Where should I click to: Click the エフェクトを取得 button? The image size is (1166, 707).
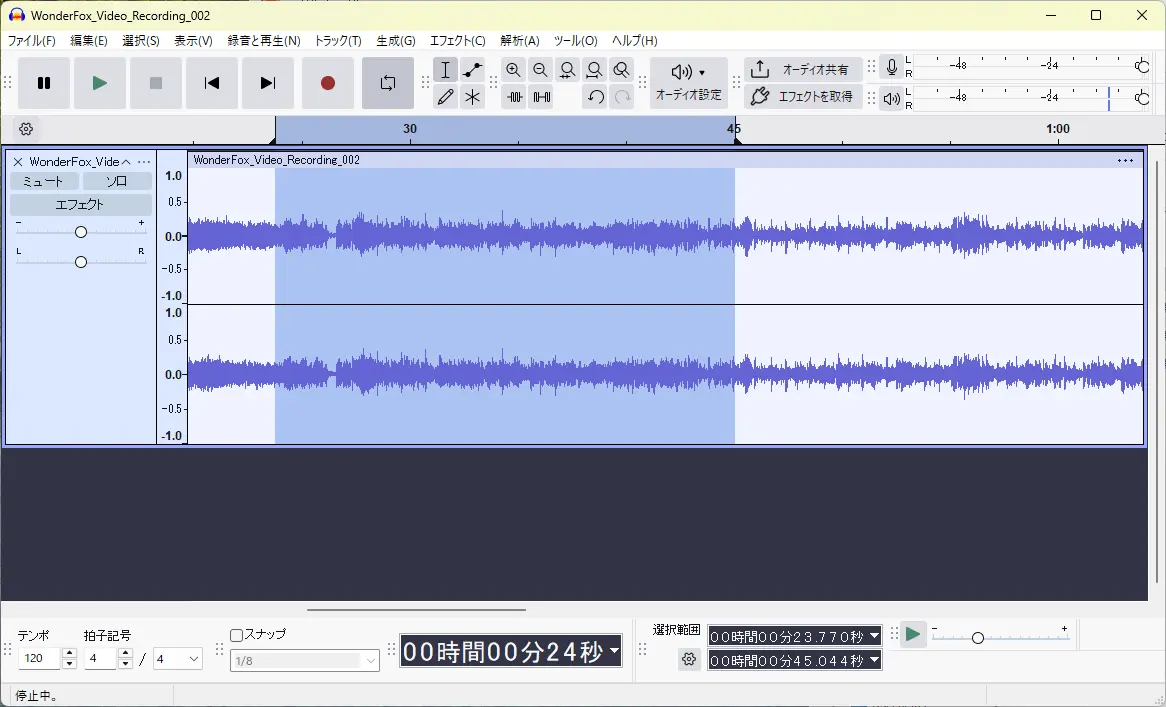[x=803, y=97]
